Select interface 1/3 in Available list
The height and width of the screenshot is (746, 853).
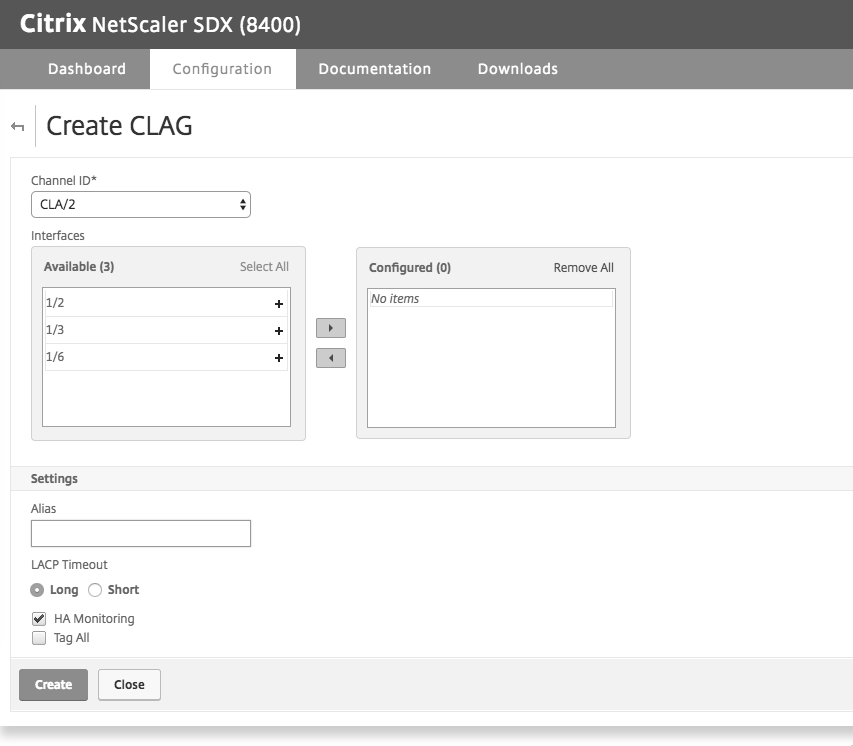click(x=166, y=330)
